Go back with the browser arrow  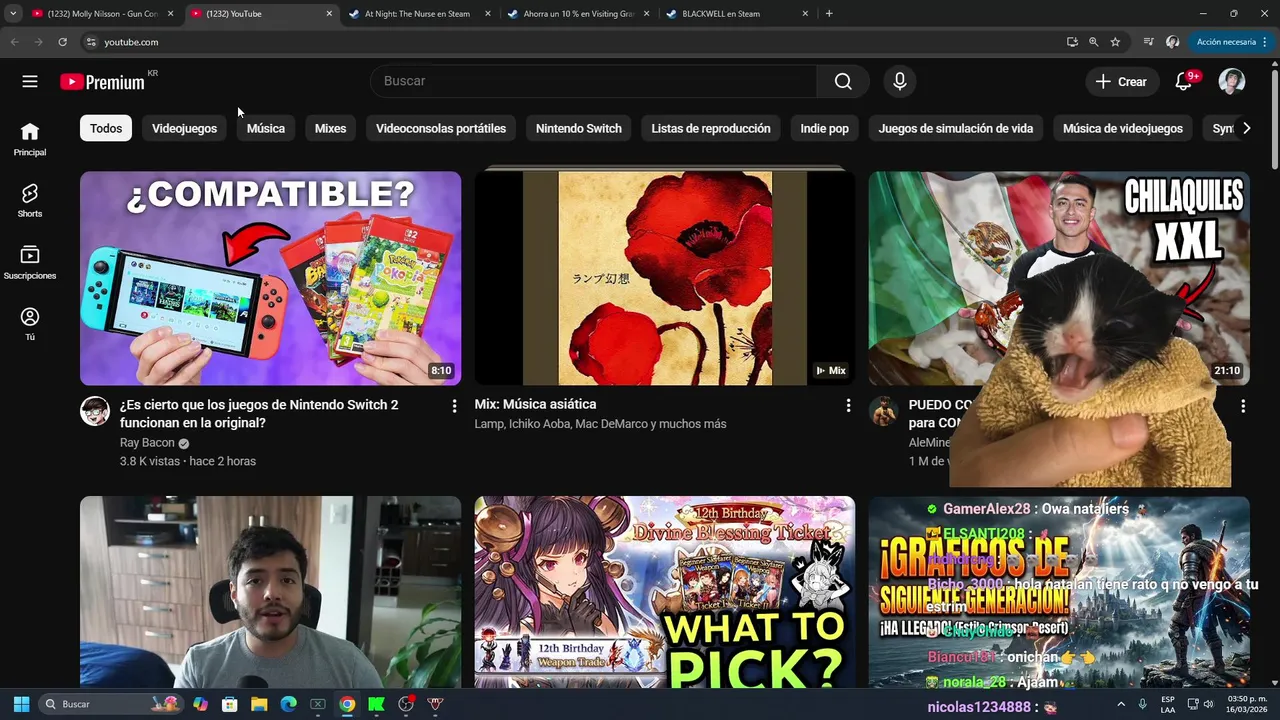(14, 42)
